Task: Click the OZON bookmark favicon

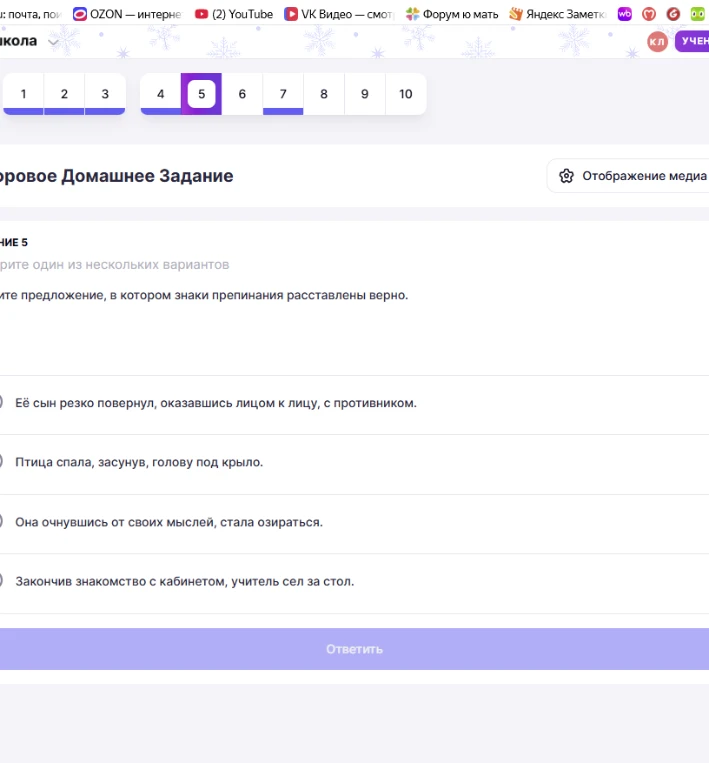Action: (80, 14)
